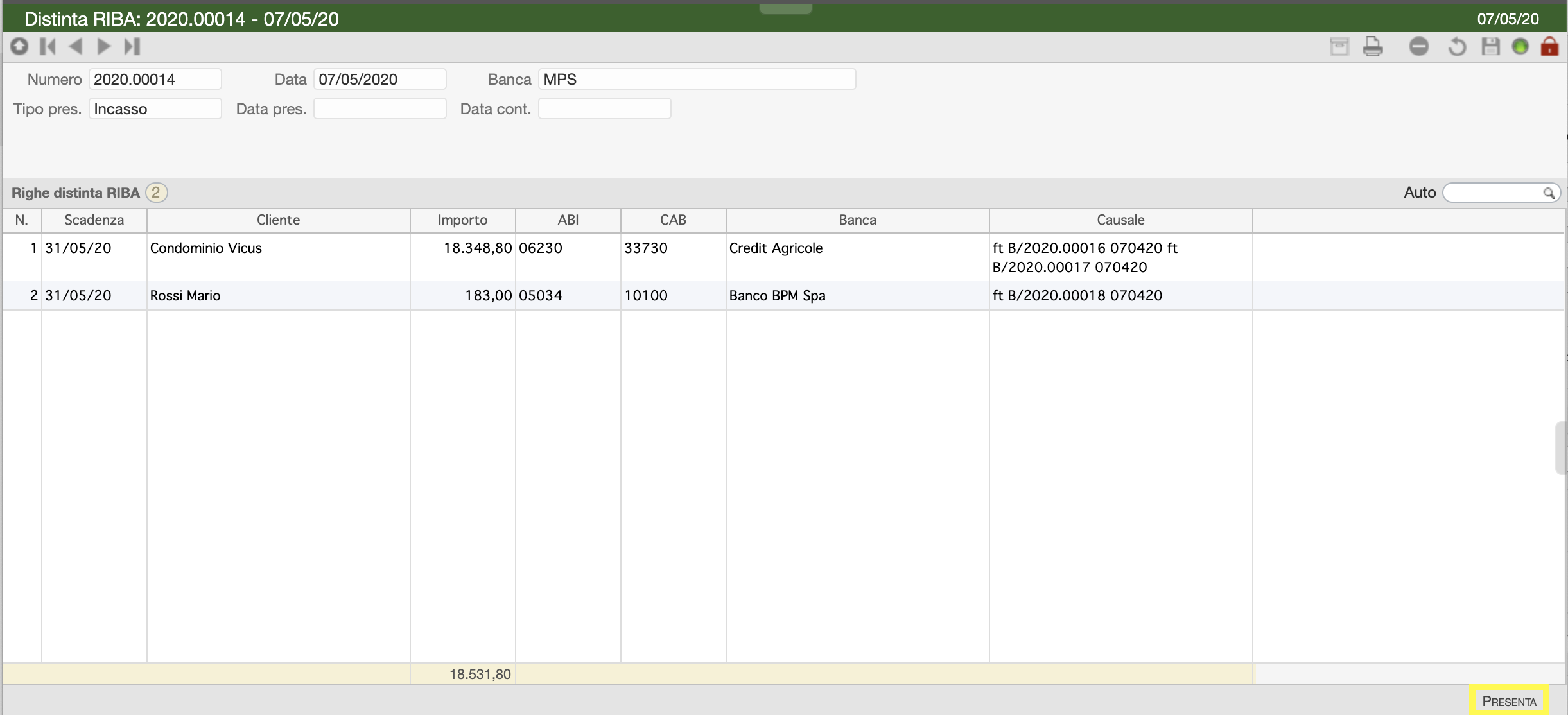This screenshot has width=1568, height=715.
Task: Click ABI value 05034
Action: click(x=541, y=296)
